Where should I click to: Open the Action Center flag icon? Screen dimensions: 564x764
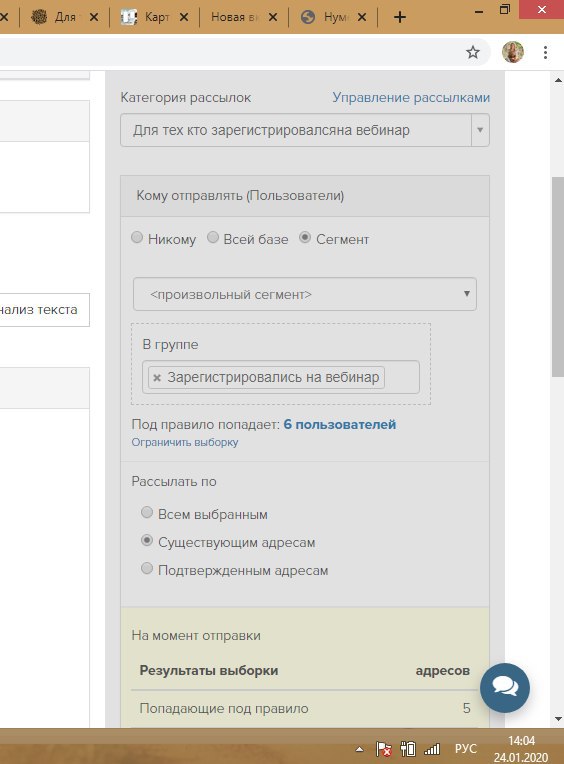(x=384, y=748)
